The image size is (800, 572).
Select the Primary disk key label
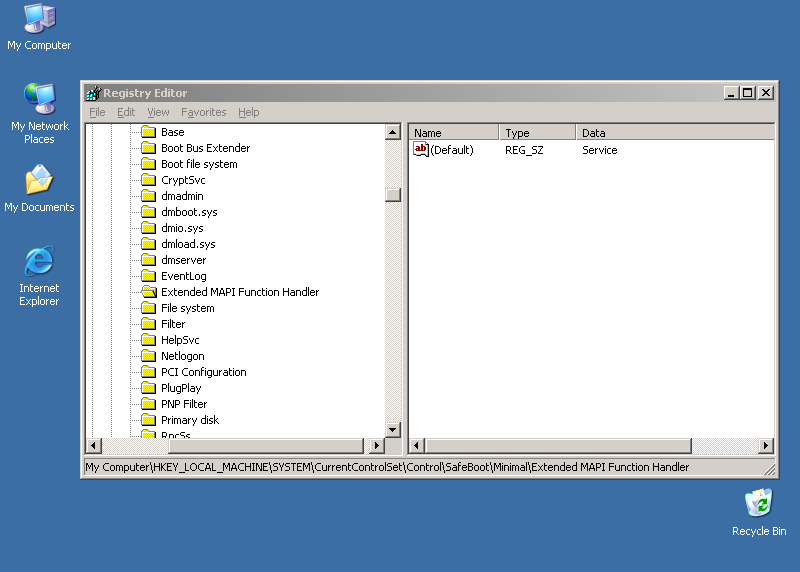(190, 420)
